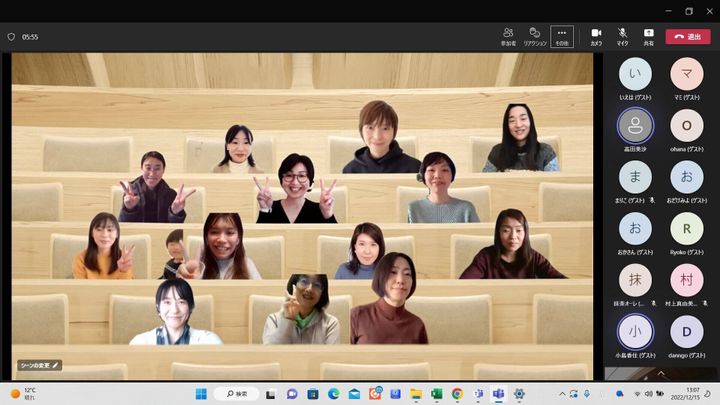This screenshot has height=405, width=720.
Task: Unmute the microphone (マイク)
Action: tap(622, 36)
